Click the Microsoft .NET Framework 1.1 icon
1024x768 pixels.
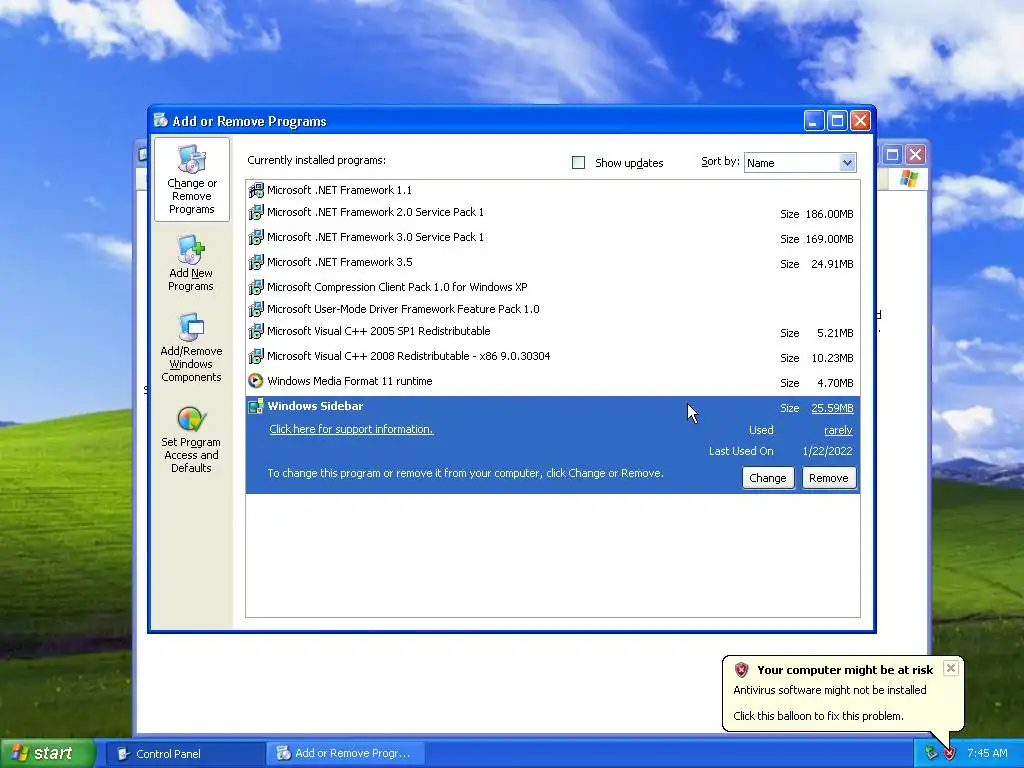(x=256, y=190)
